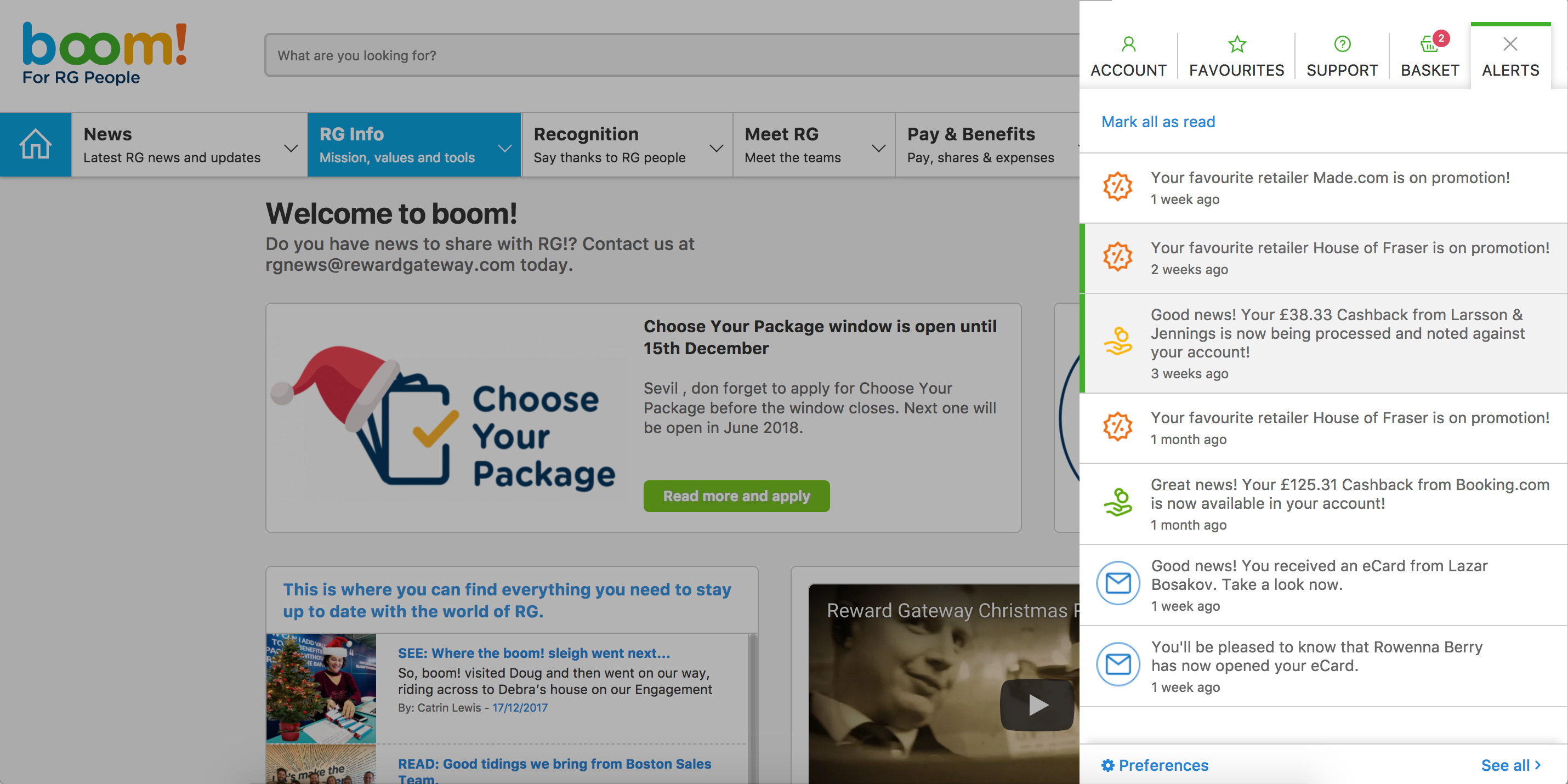The image size is (1568, 784).
Task: Open the £125.31 Booking.com cashback alert
Action: pos(1349,493)
